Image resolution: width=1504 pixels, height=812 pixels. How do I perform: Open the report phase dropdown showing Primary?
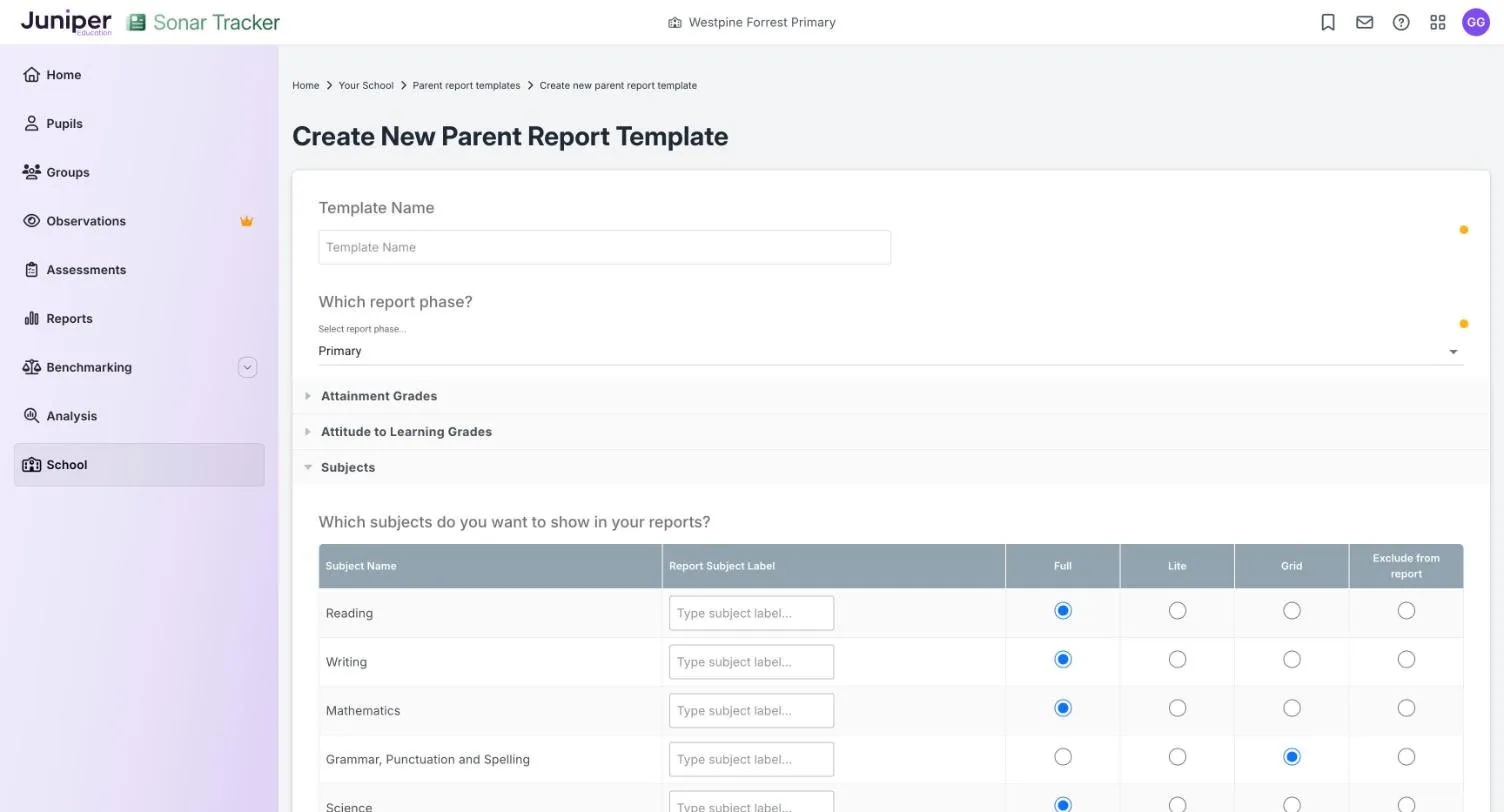click(890, 351)
